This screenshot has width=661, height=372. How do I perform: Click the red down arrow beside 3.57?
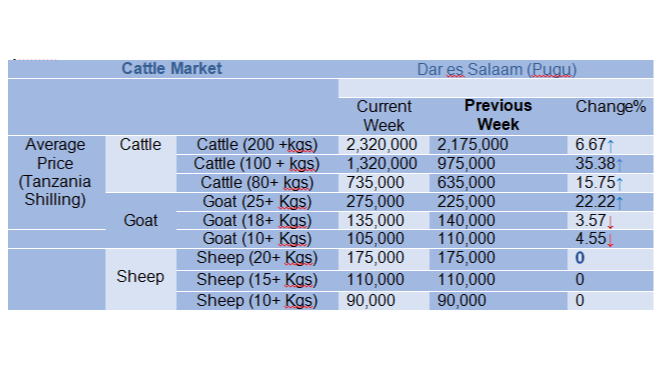(x=610, y=221)
